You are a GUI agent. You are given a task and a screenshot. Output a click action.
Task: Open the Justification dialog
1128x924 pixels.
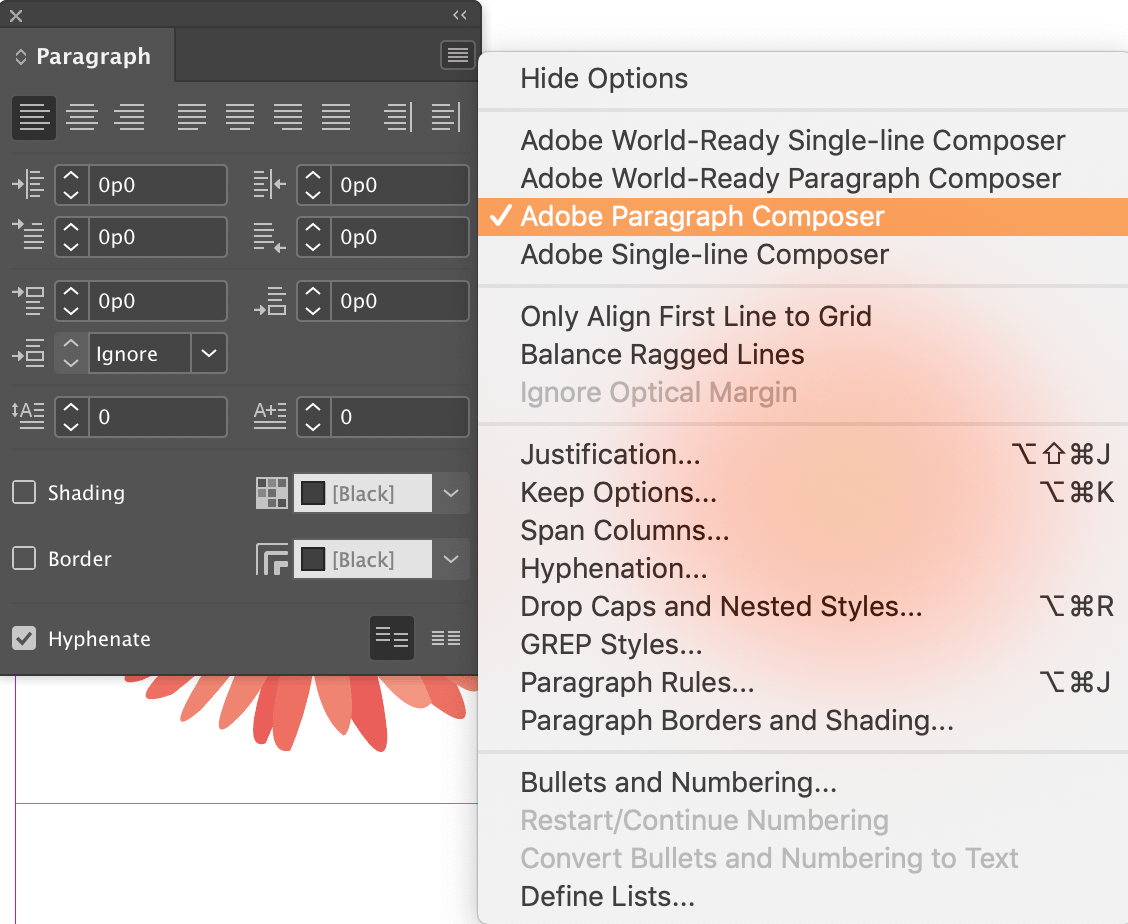pos(611,454)
